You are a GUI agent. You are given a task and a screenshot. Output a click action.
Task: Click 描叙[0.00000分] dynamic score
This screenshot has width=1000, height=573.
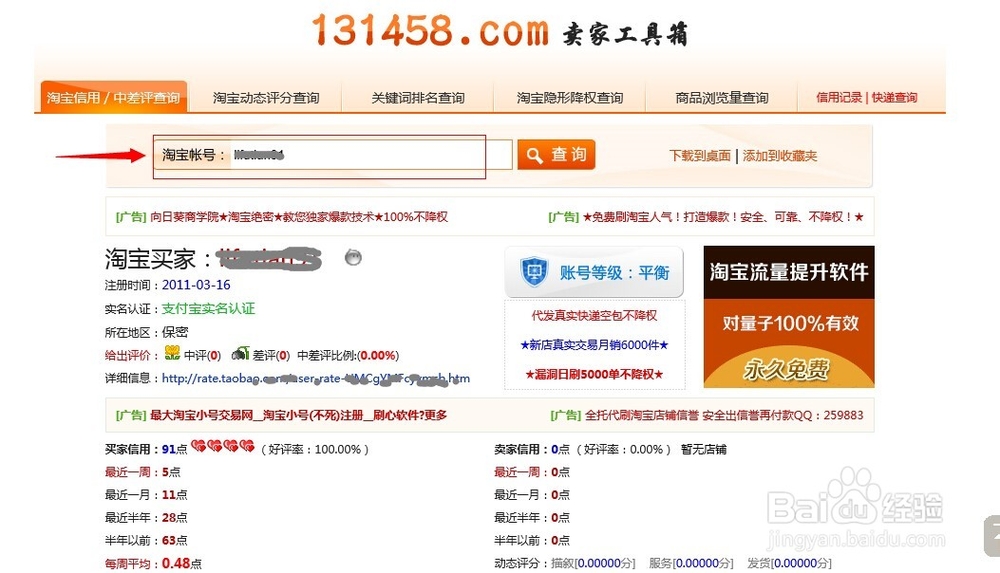[x=594, y=563]
